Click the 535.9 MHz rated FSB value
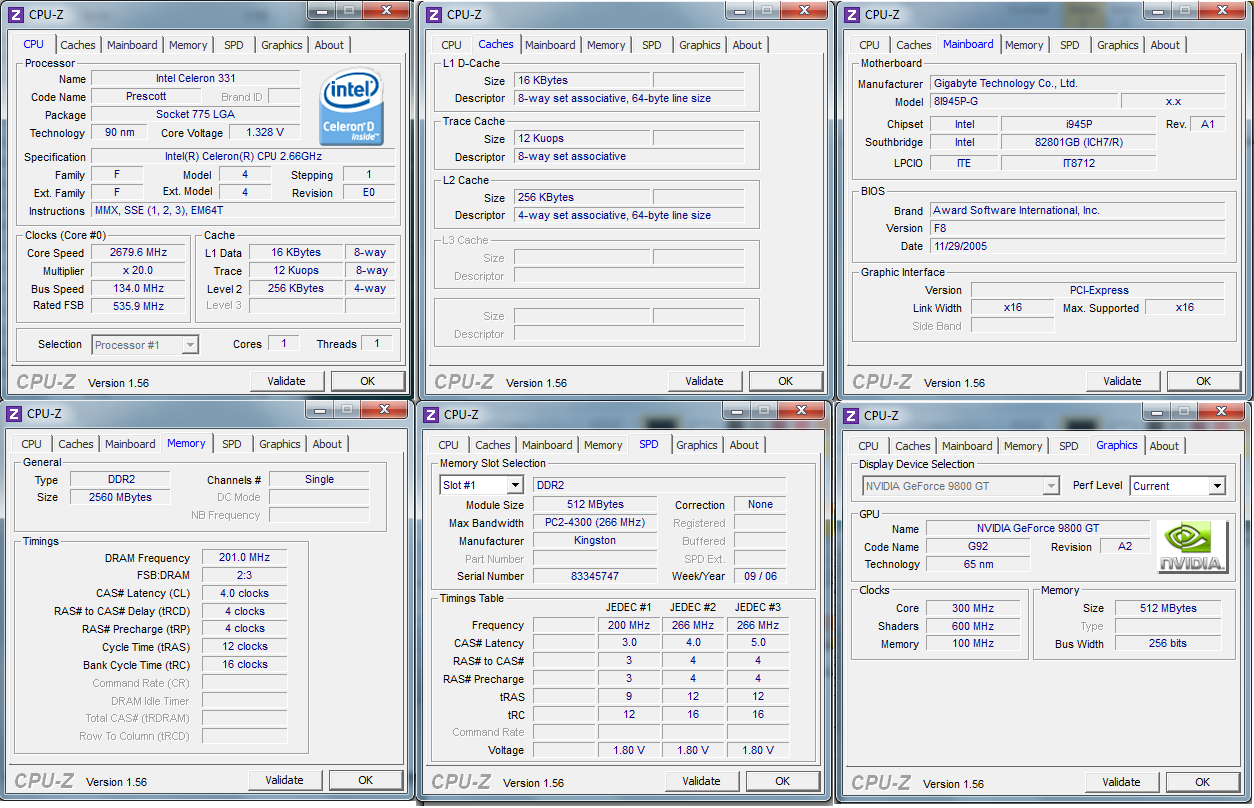Image resolution: width=1254 pixels, height=808 pixels. point(138,306)
